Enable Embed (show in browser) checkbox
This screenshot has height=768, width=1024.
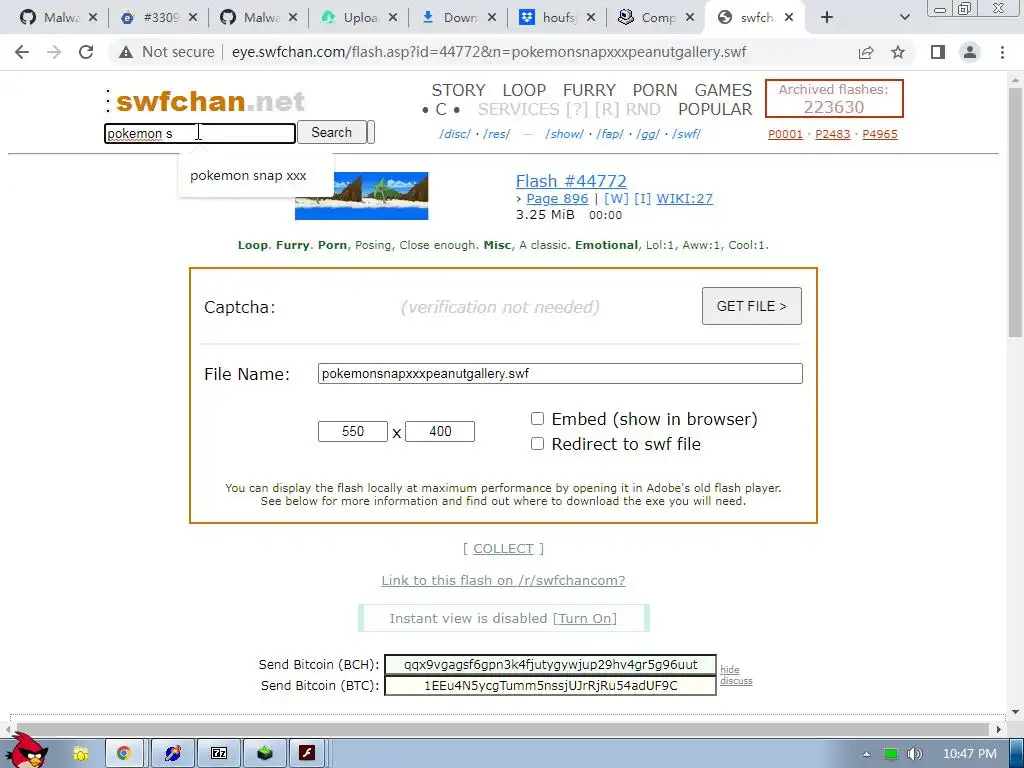point(537,419)
